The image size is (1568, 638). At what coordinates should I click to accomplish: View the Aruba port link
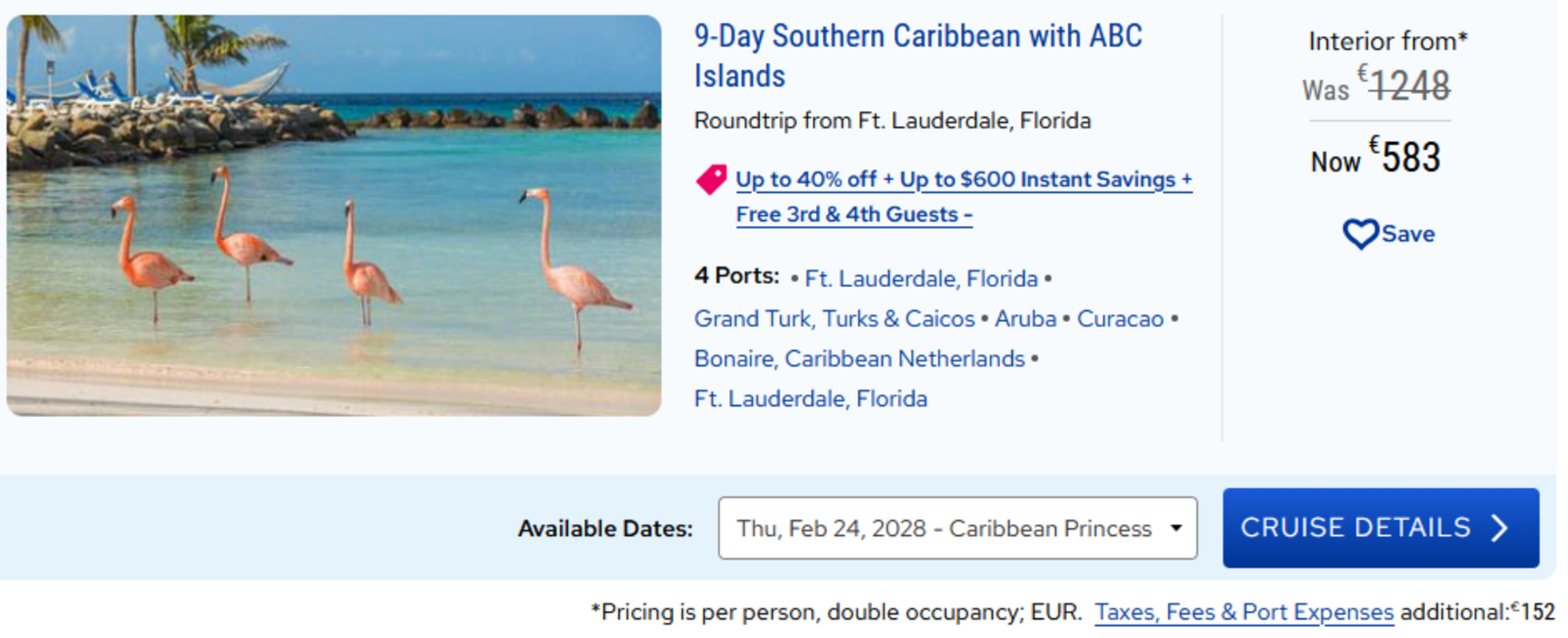[x=1025, y=319]
